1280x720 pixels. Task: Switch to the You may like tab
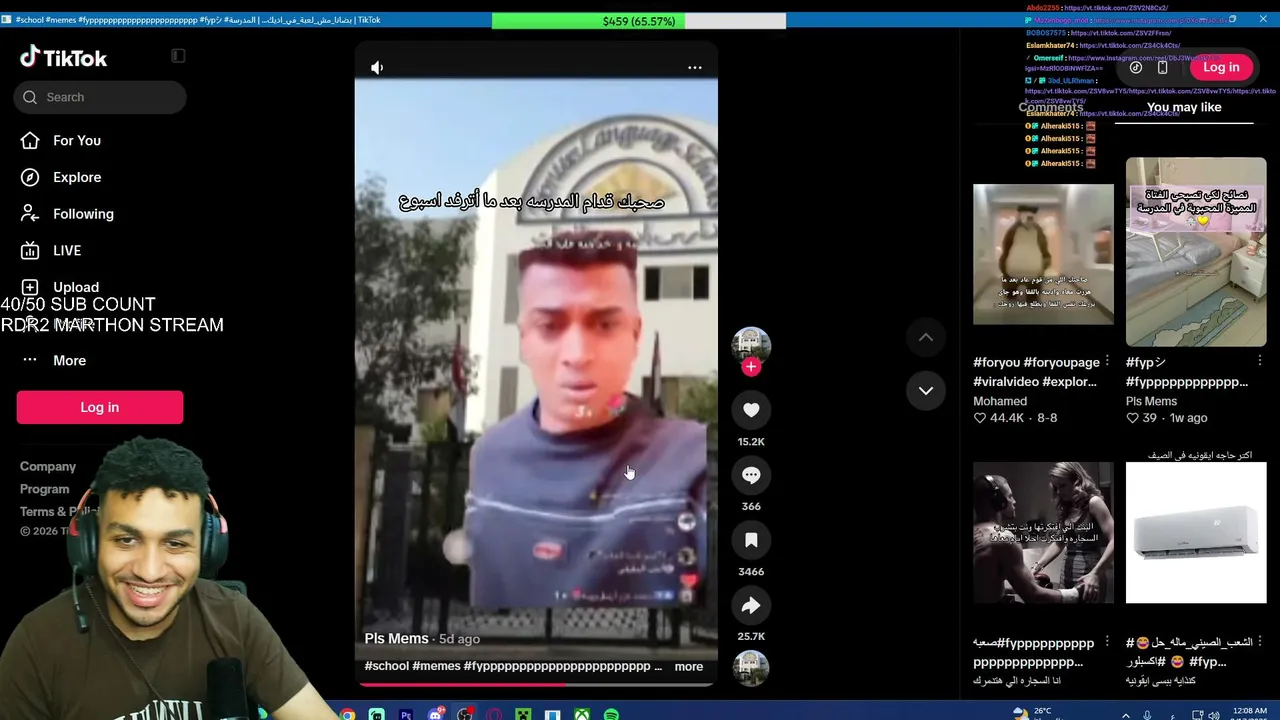tap(1184, 107)
